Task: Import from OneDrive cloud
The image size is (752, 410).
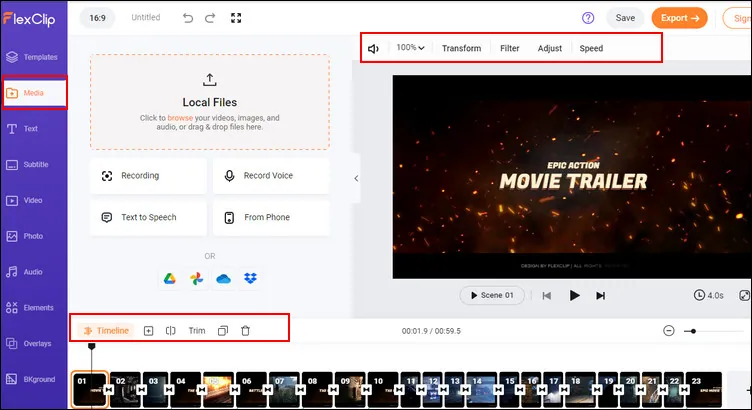Action: pyautogui.click(x=223, y=279)
